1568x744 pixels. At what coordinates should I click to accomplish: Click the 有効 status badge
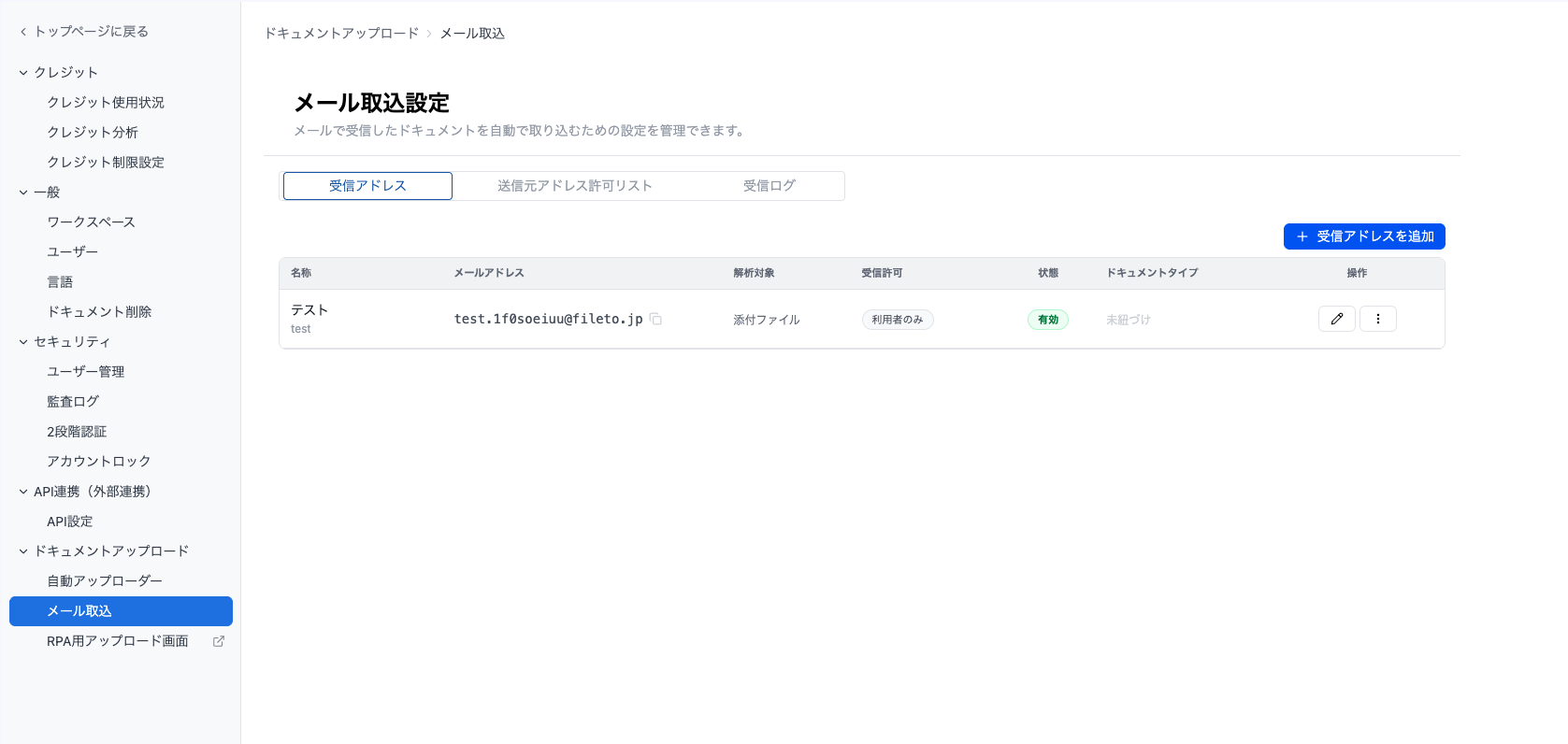coord(1048,320)
